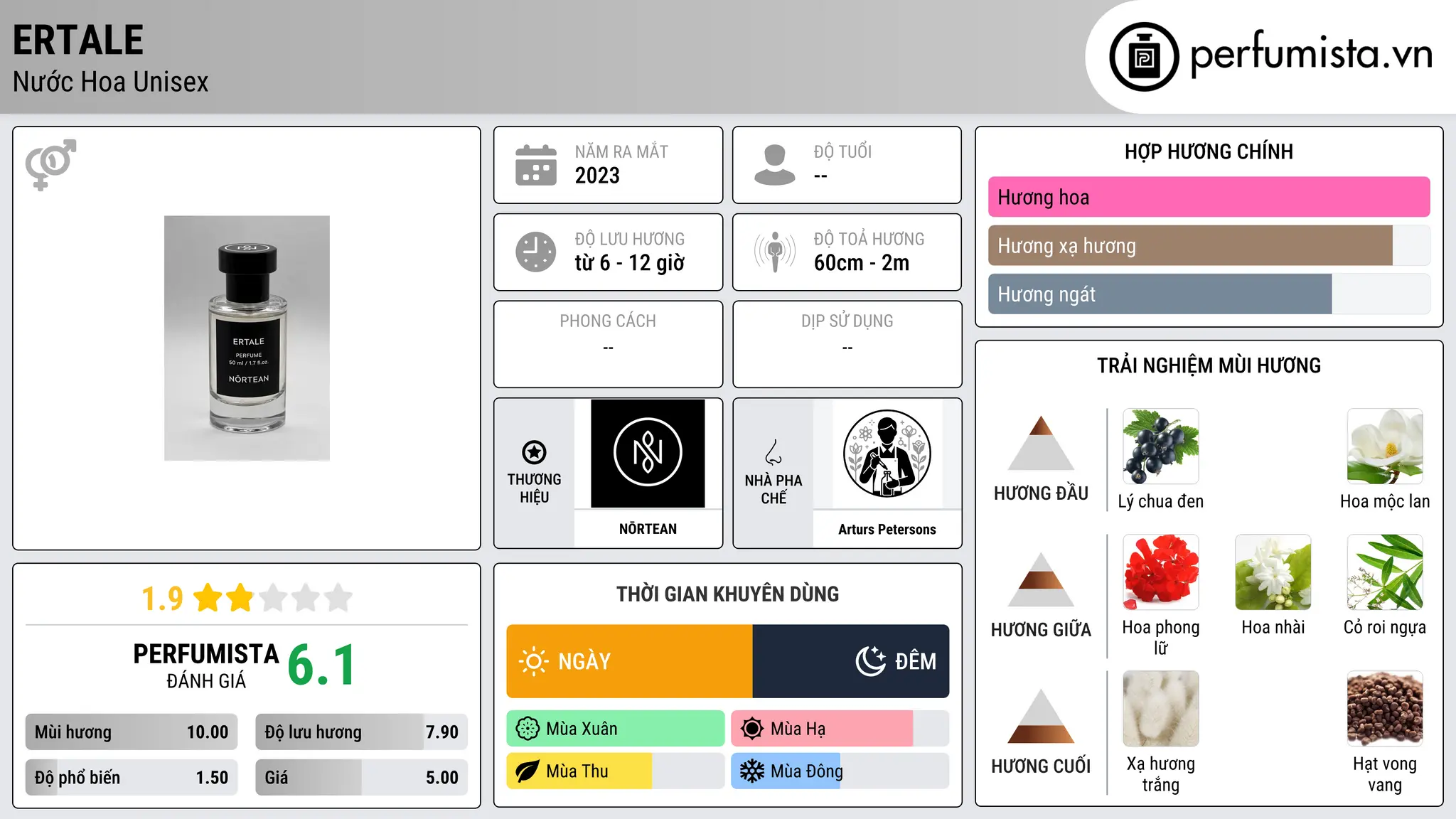Click the yellow Mùa Thu season bar
This screenshot has width=1456, height=819.
(x=579, y=771)
